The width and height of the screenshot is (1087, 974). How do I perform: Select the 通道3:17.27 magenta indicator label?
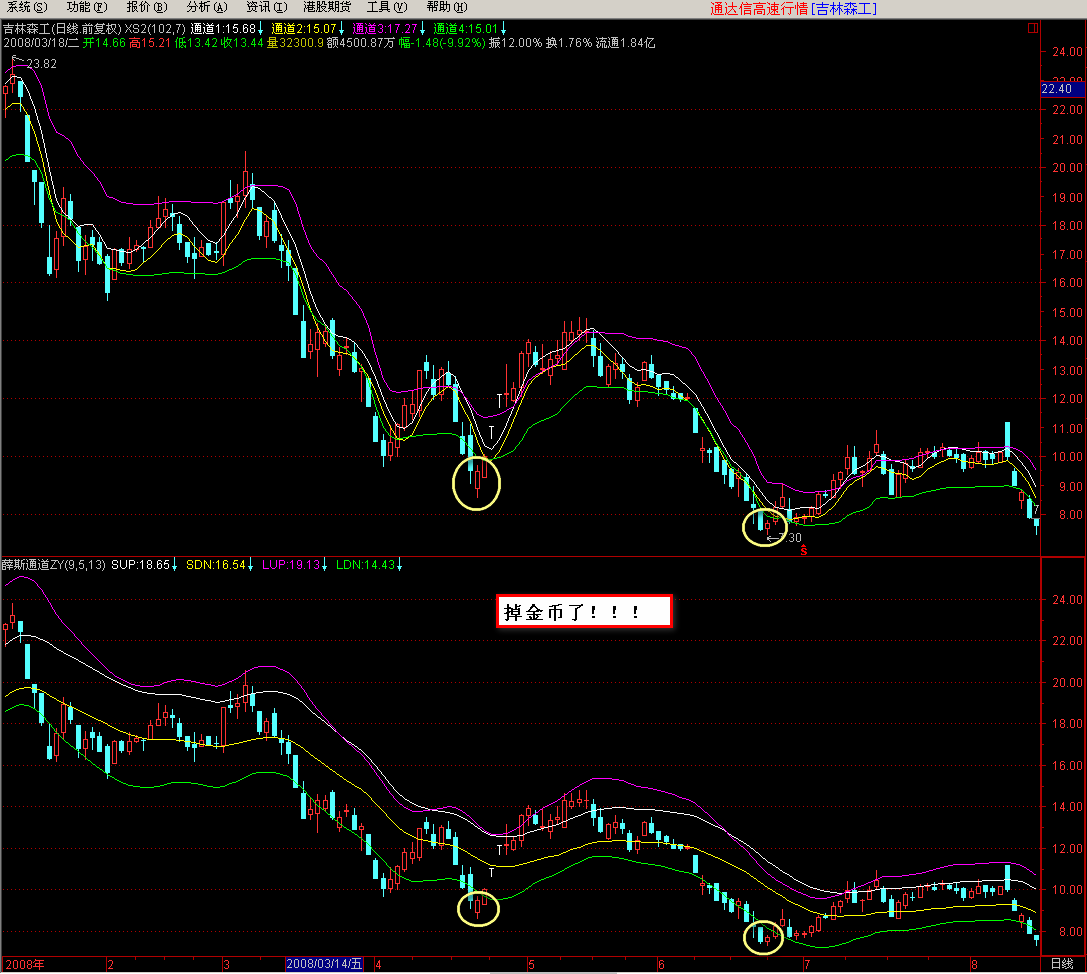[x=385, y=28]
